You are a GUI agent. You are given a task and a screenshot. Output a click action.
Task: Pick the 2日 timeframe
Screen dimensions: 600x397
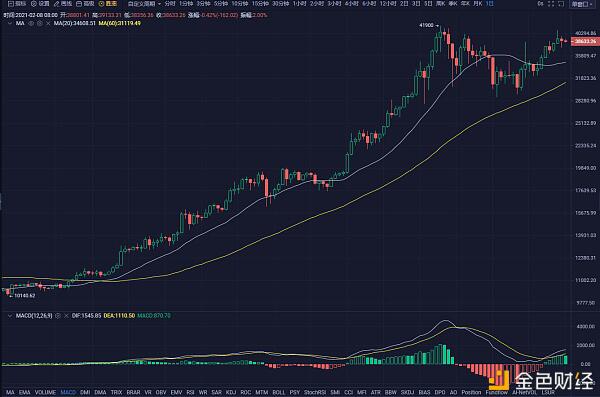tap(404, 4)
